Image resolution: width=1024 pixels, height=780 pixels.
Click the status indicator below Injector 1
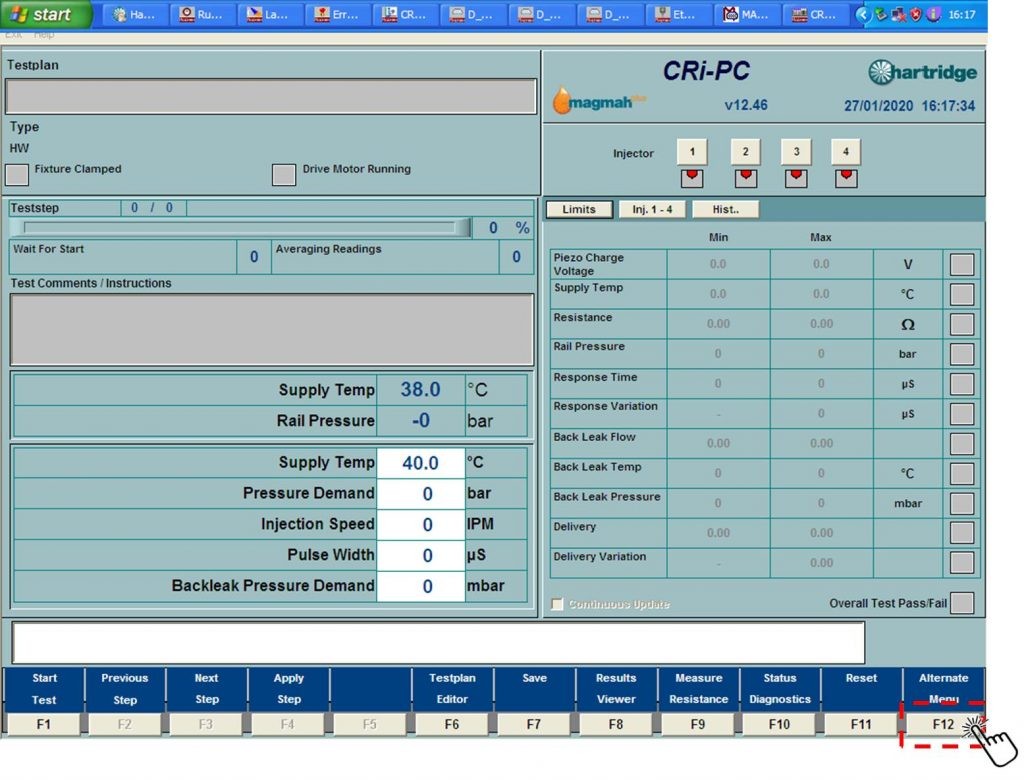click(692, 178)
